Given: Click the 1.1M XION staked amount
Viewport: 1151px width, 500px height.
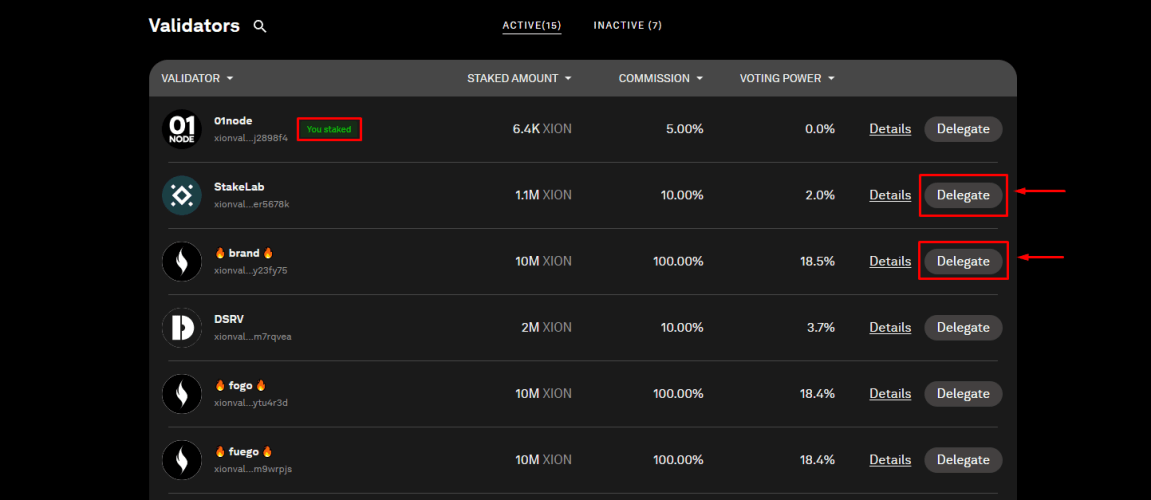Looking at the screenshot, I should click(543, 195).
